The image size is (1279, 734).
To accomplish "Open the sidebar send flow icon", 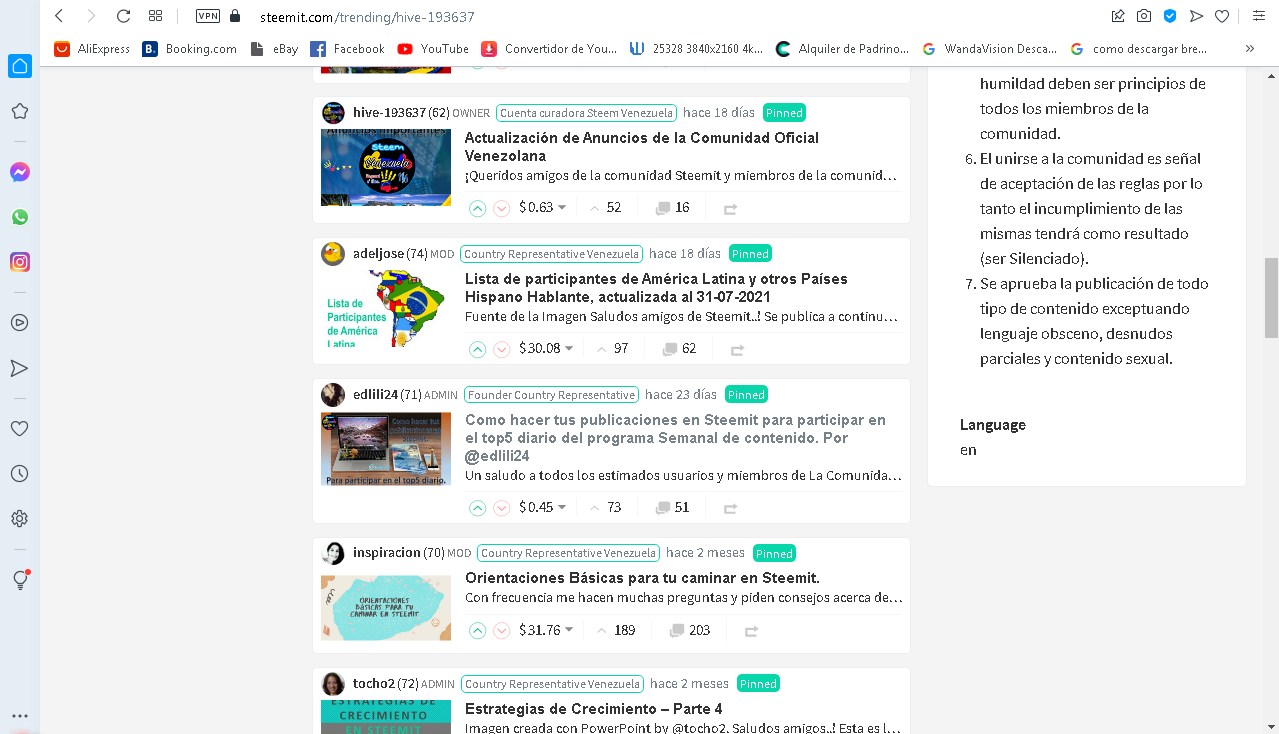I will (x=19, y=368).
